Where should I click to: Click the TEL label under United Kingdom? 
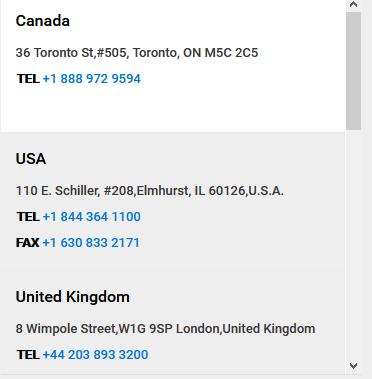[28, 355]
